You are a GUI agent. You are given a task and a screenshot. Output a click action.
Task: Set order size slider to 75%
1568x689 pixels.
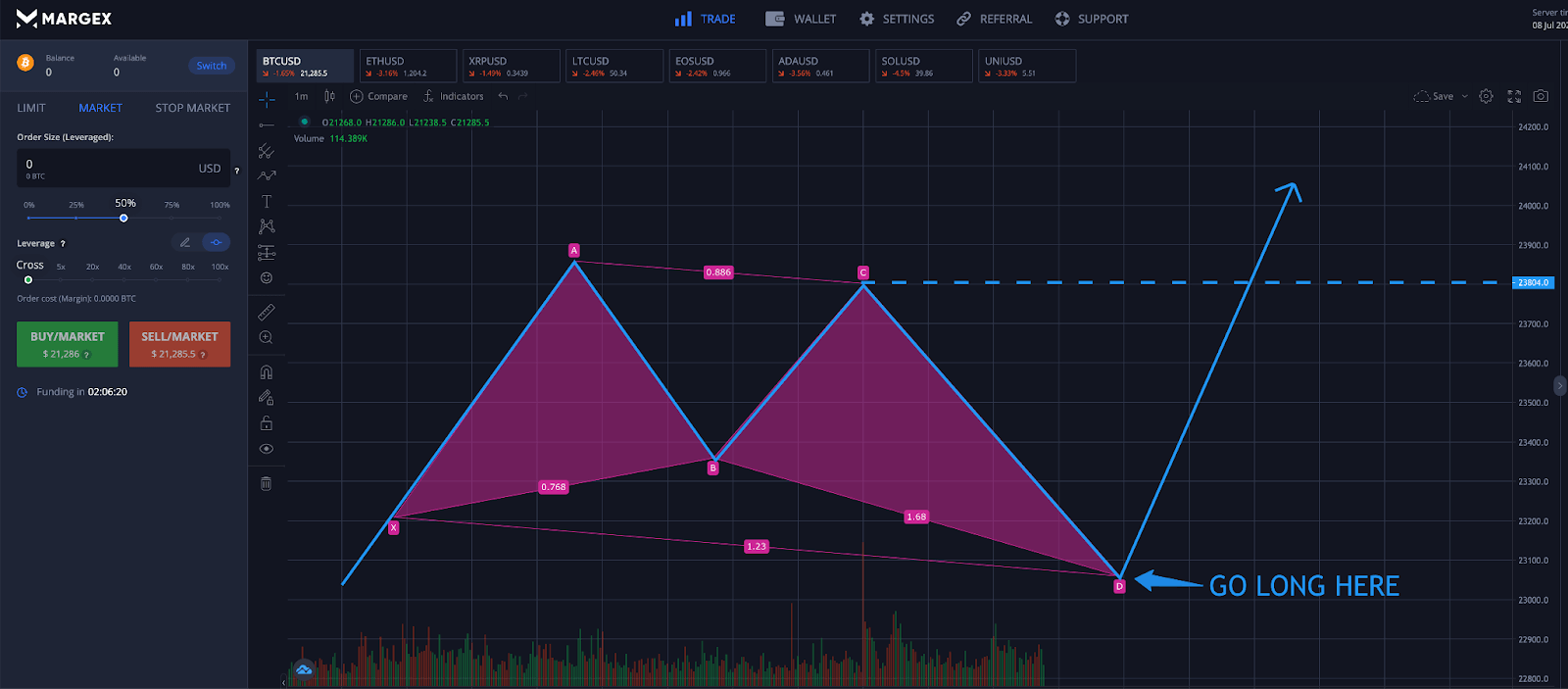[171, 218]
